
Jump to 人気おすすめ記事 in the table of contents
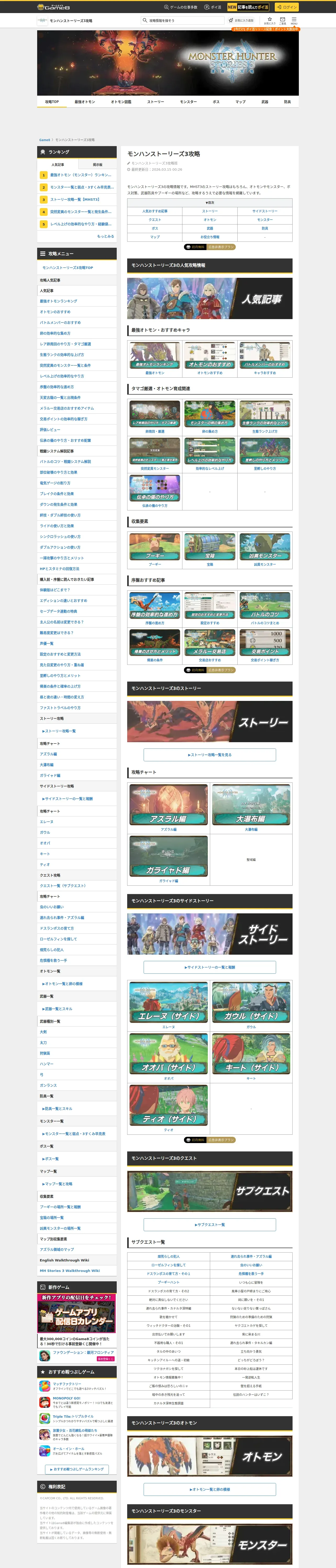[155, 211]
